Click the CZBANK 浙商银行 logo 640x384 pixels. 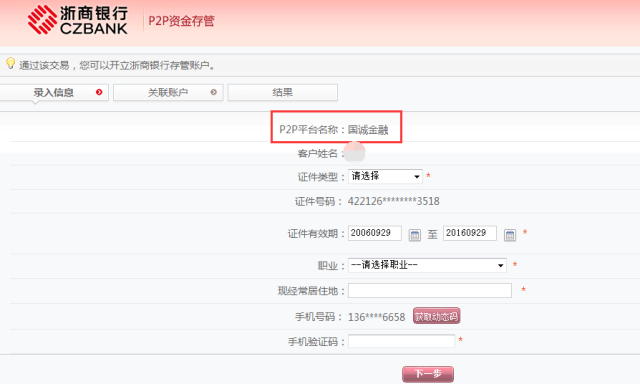pos(78,20)
